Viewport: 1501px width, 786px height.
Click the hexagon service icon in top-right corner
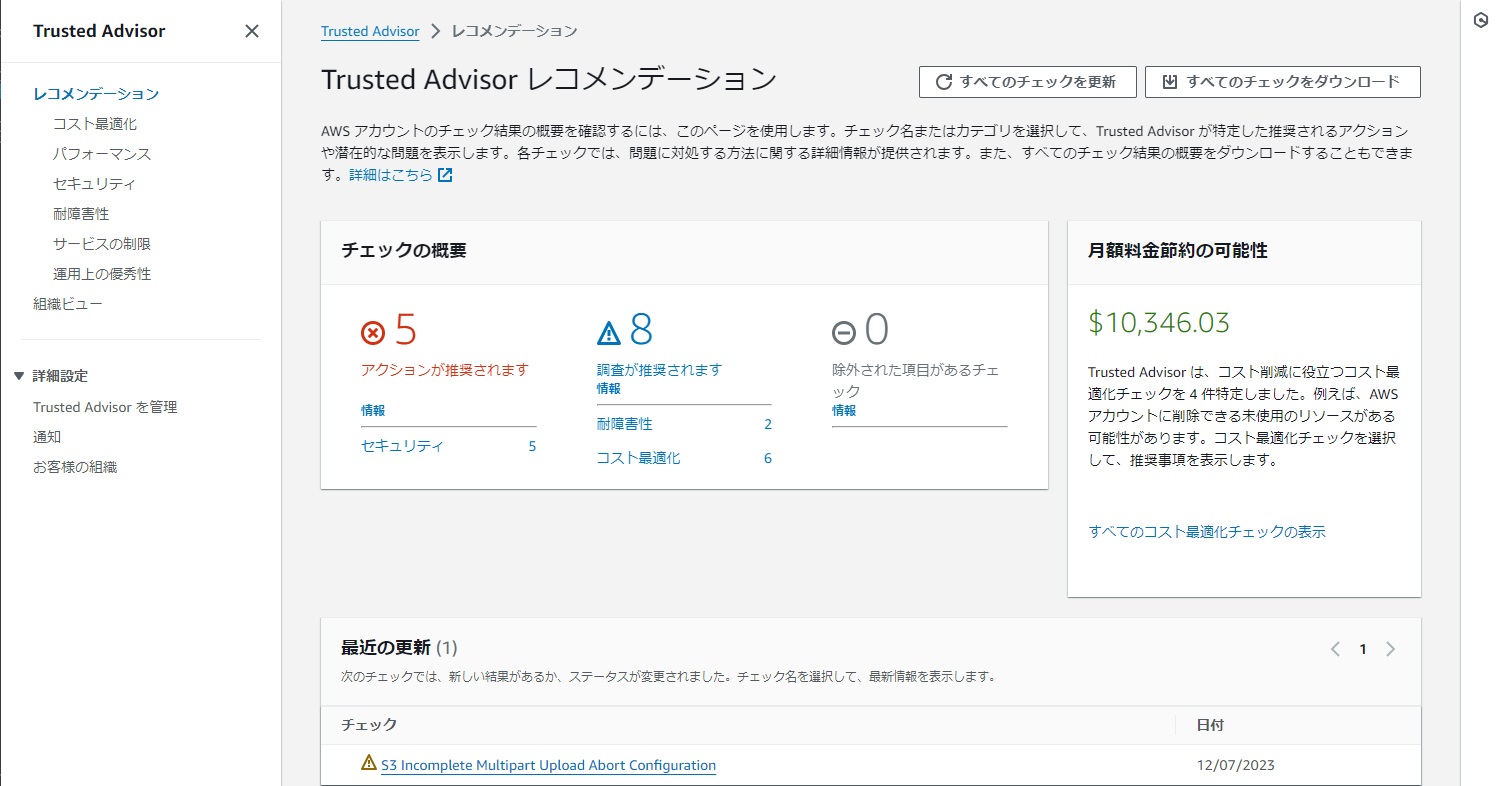[1479, 19]
